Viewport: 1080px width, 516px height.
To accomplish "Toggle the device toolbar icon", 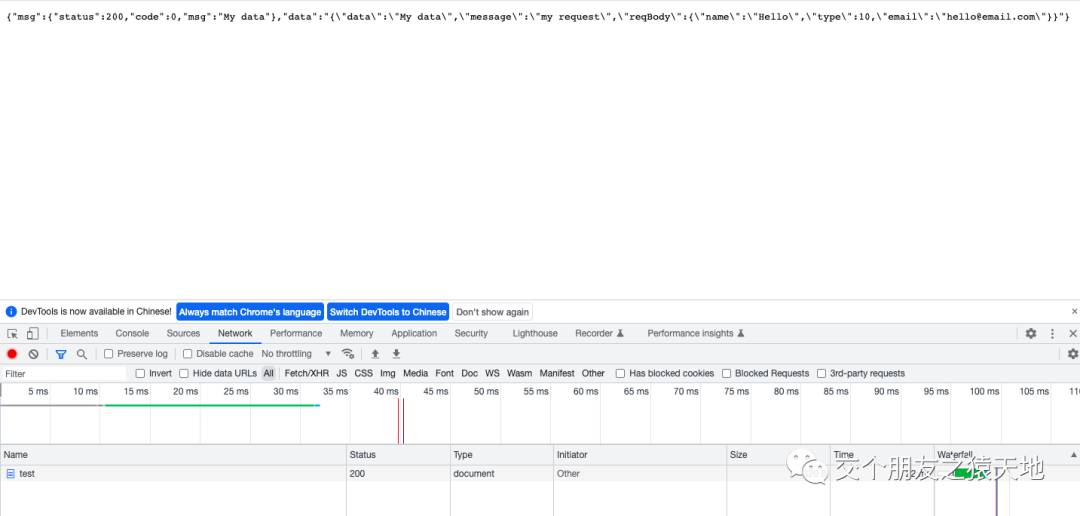I will (x=32, y=333).
